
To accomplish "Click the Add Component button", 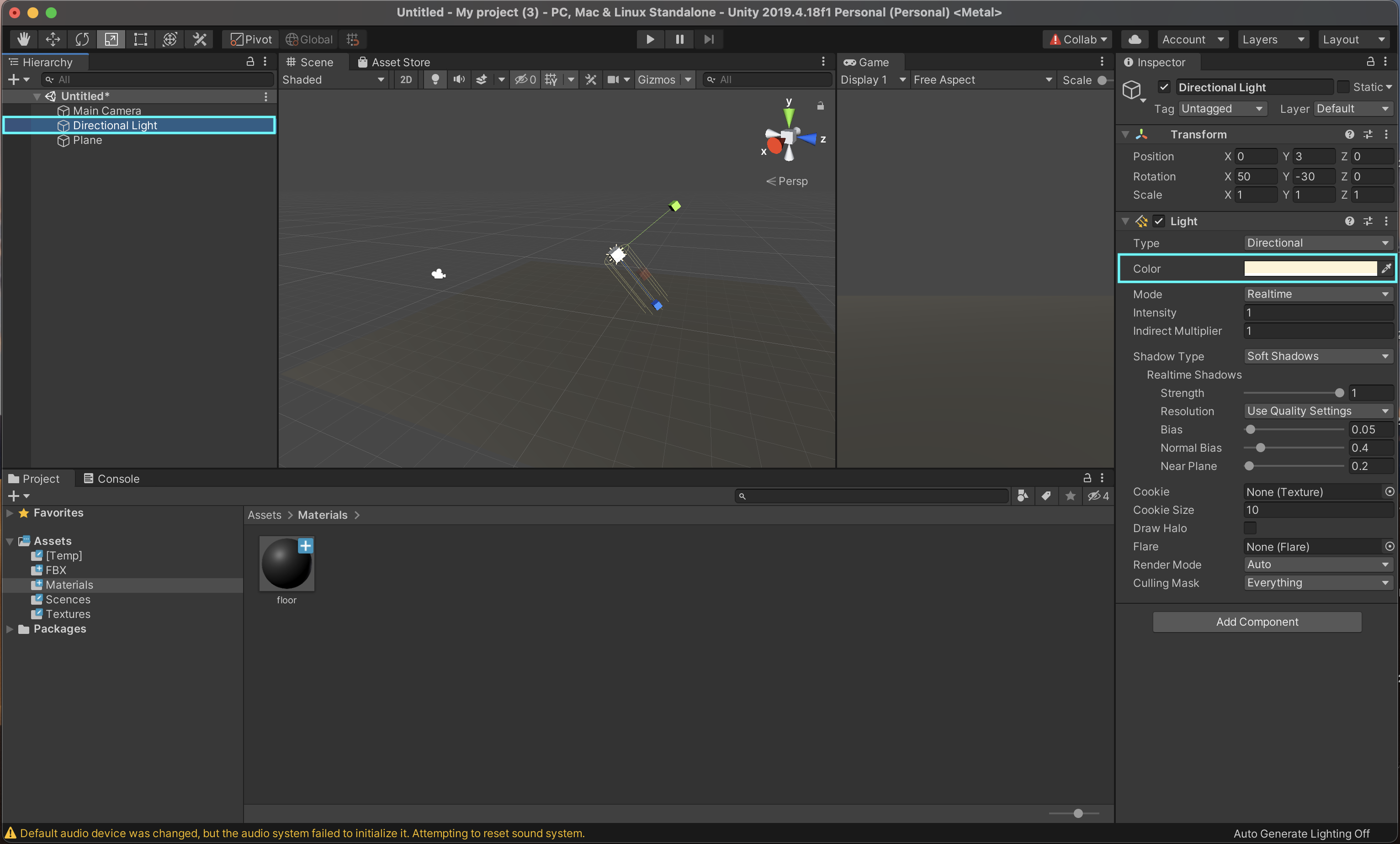I will pyautogui.click(x=1257, y=622).
